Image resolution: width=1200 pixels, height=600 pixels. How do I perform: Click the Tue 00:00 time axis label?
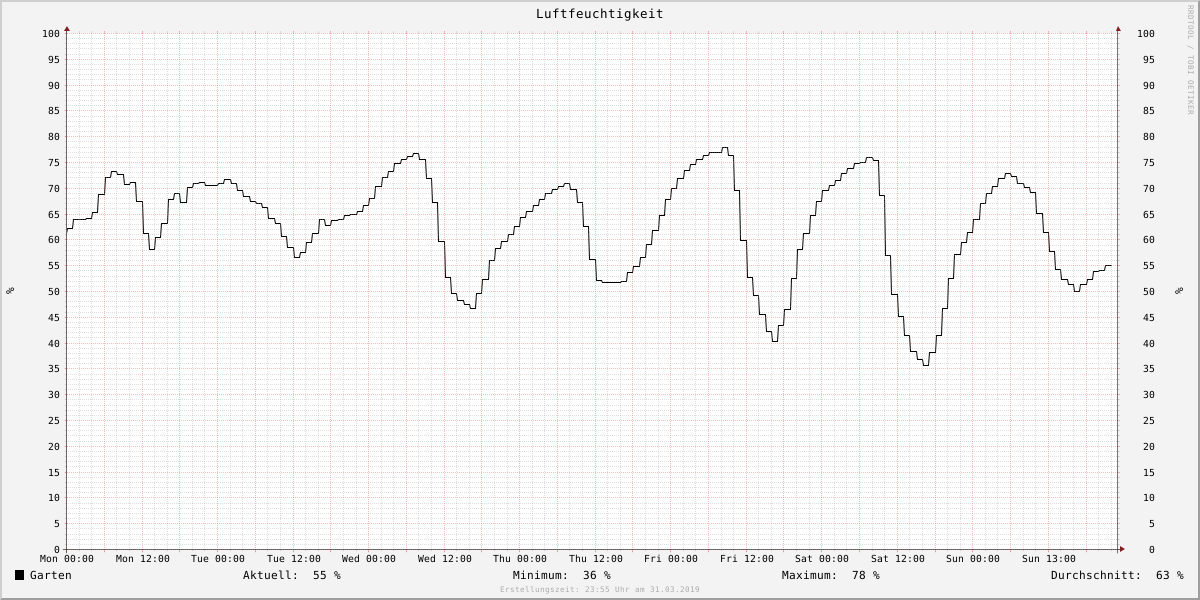tap(218, 559)
